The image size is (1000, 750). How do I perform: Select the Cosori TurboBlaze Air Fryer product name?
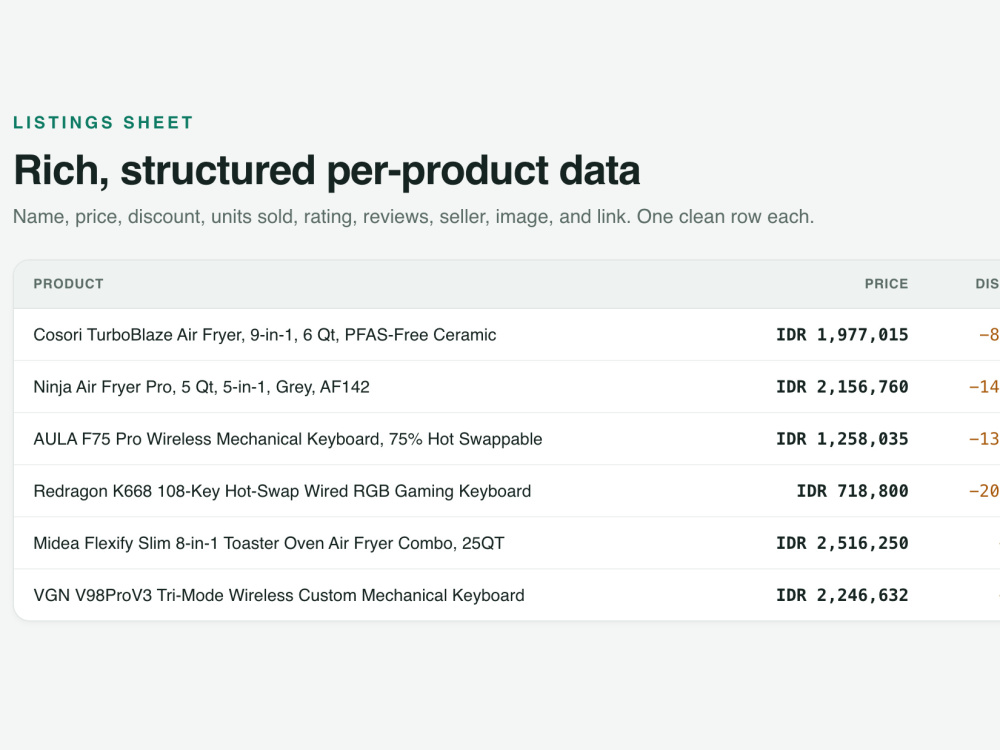[x=265, y=335]
